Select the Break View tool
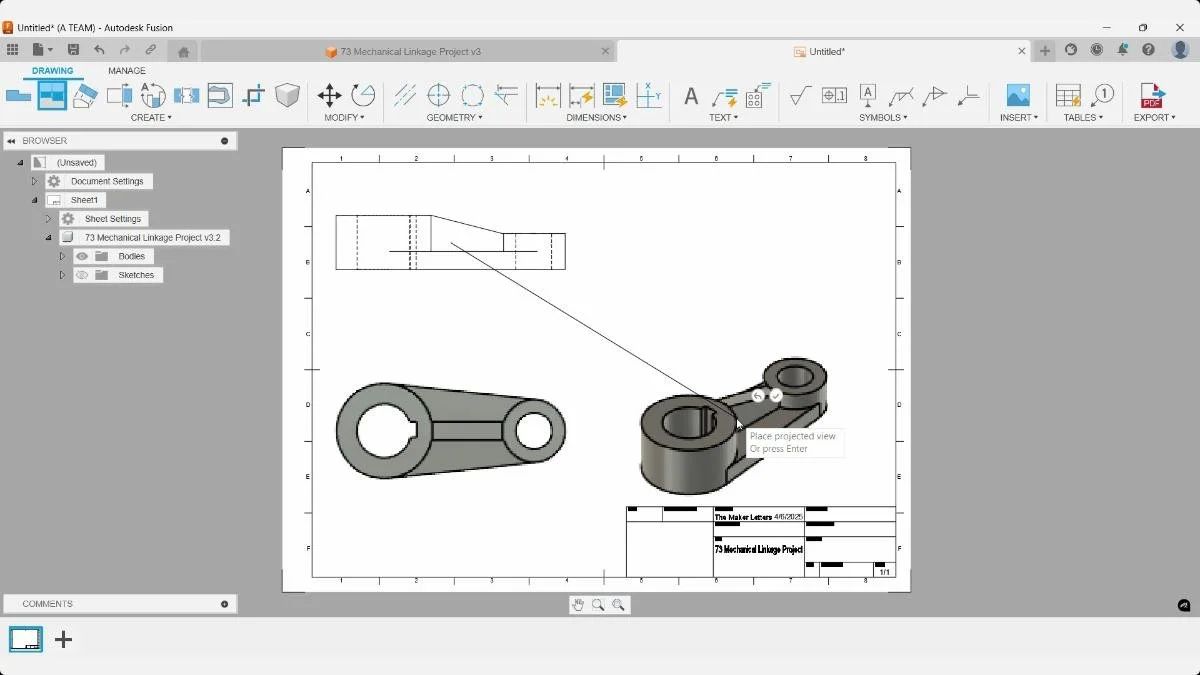The image size is (1200, 675). point(186,96)
